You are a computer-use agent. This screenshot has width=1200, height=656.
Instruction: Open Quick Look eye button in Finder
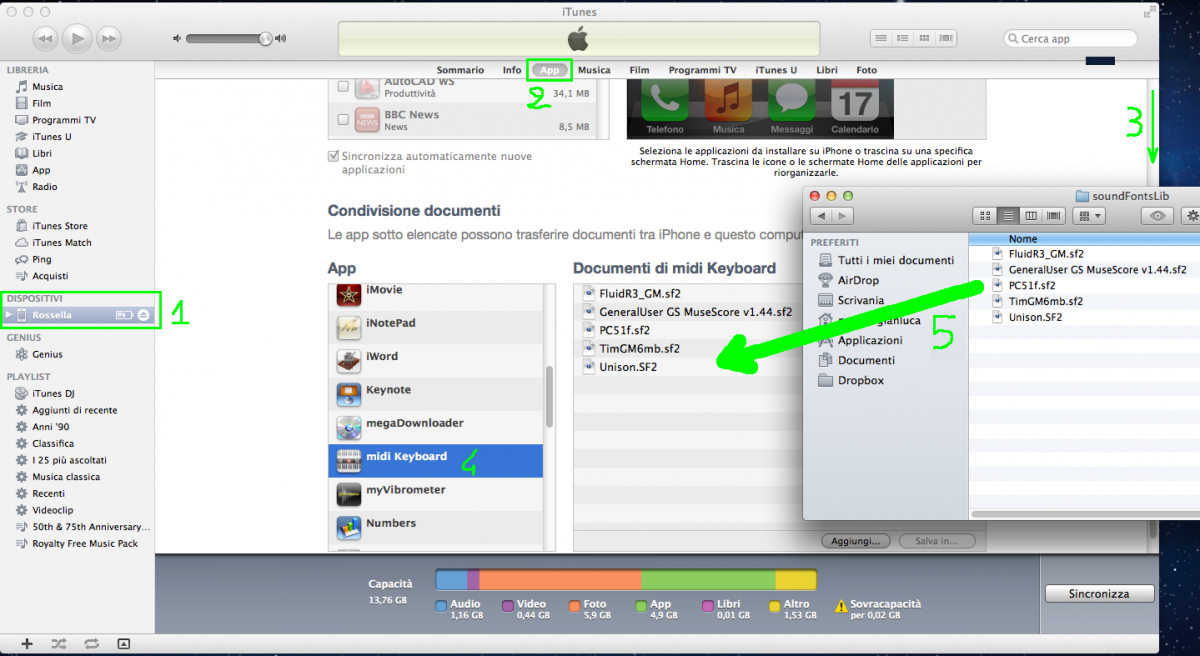point(1158,216)
